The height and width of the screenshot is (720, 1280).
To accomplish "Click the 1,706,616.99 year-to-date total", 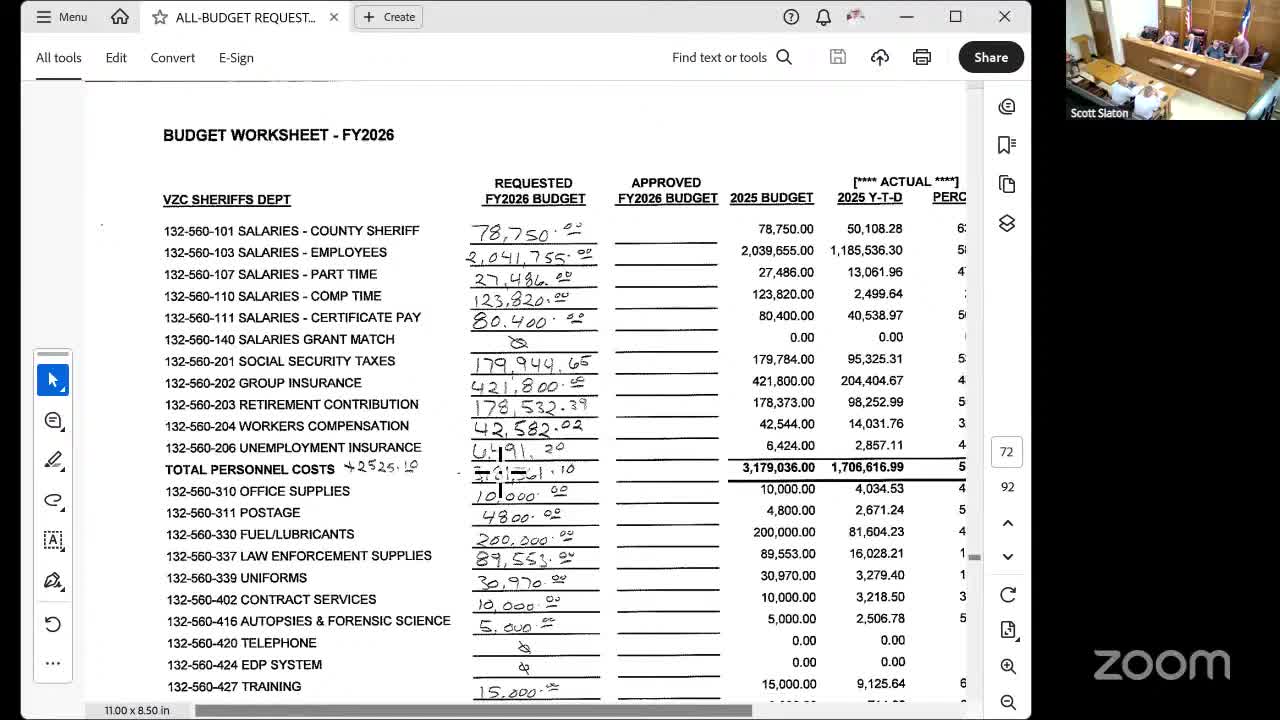I will [866, 468].
